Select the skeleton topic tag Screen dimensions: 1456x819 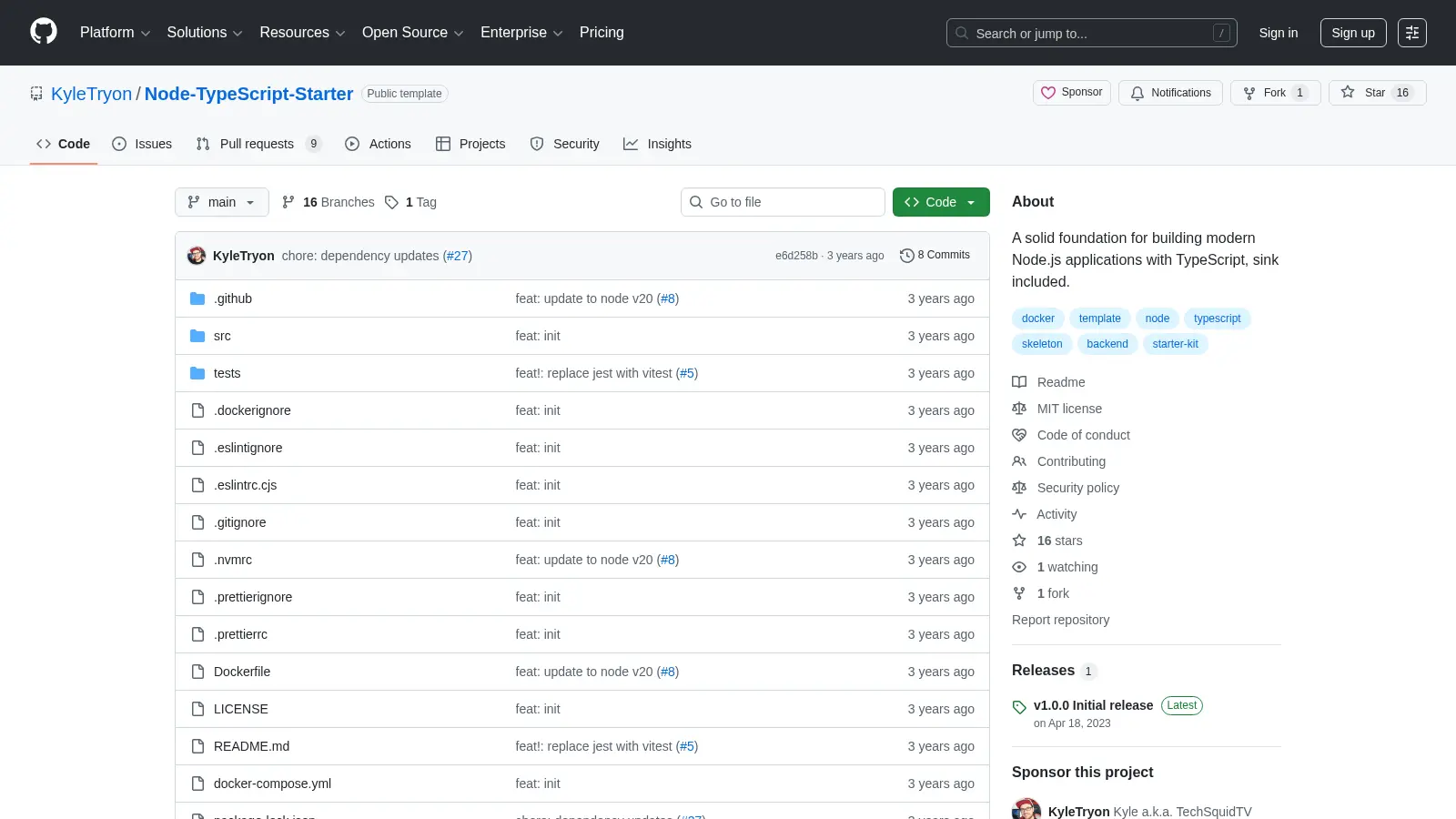tap(1042, 344)
